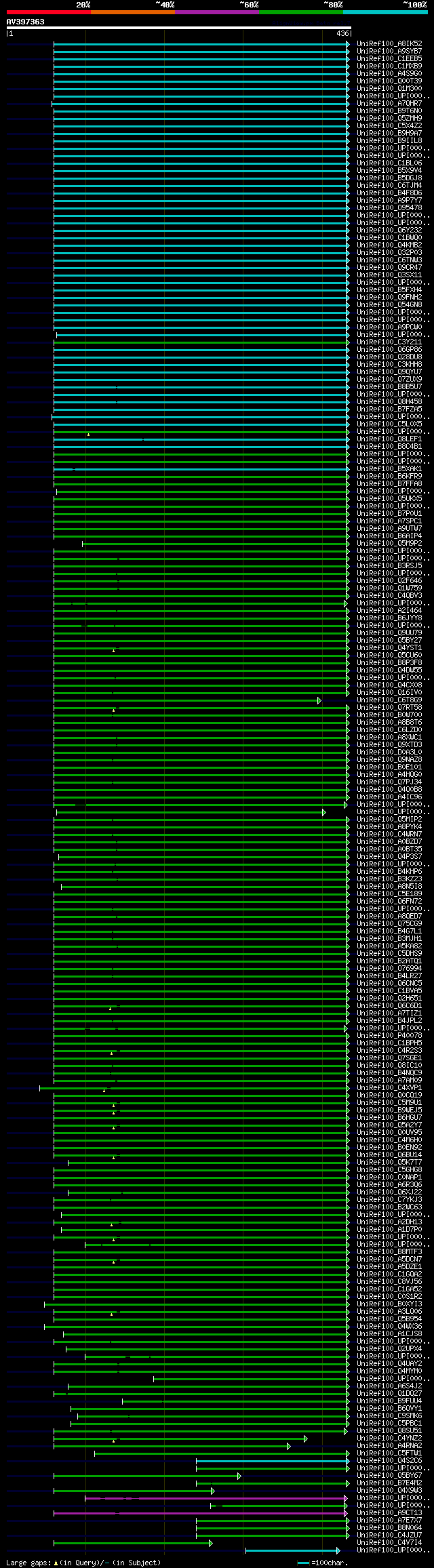434x1568 pixels.
Task: Open hit UniRef100_A4S9G0
Action: [389, 74]
